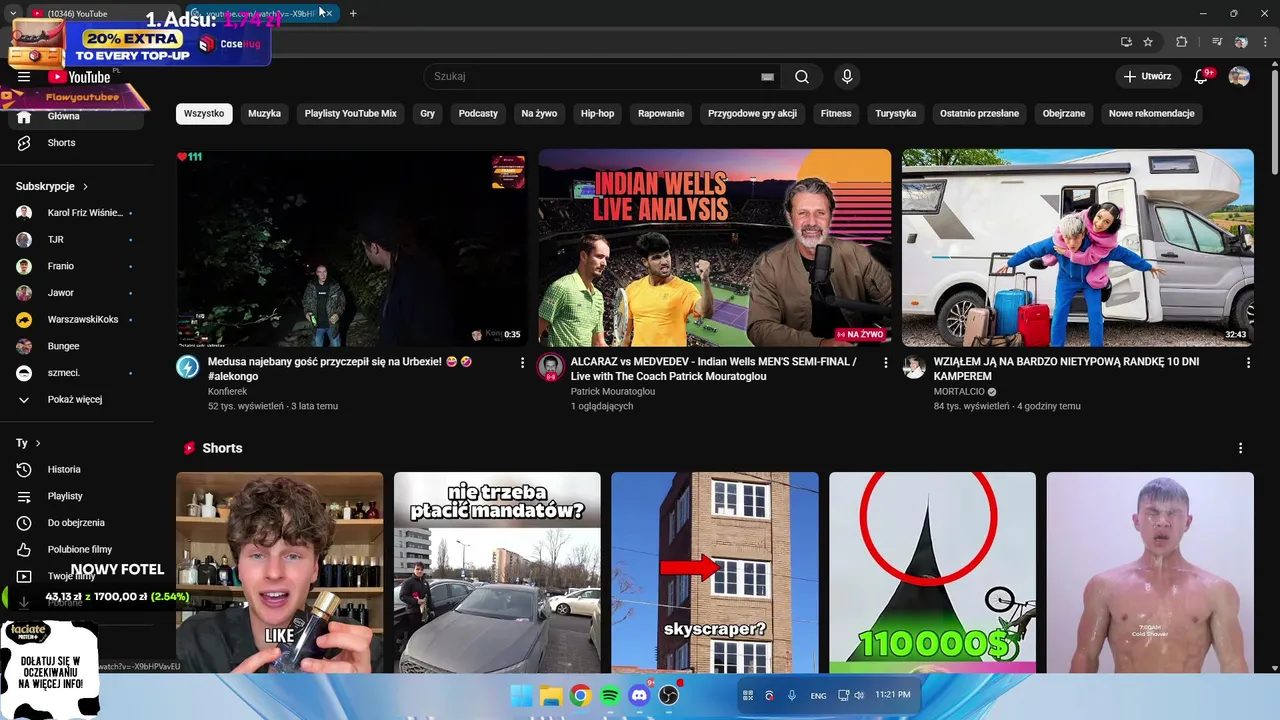Screen dimensions: 1280x720
Task: Open the 110000$ Short thumbnail
Action: [932, 572]
